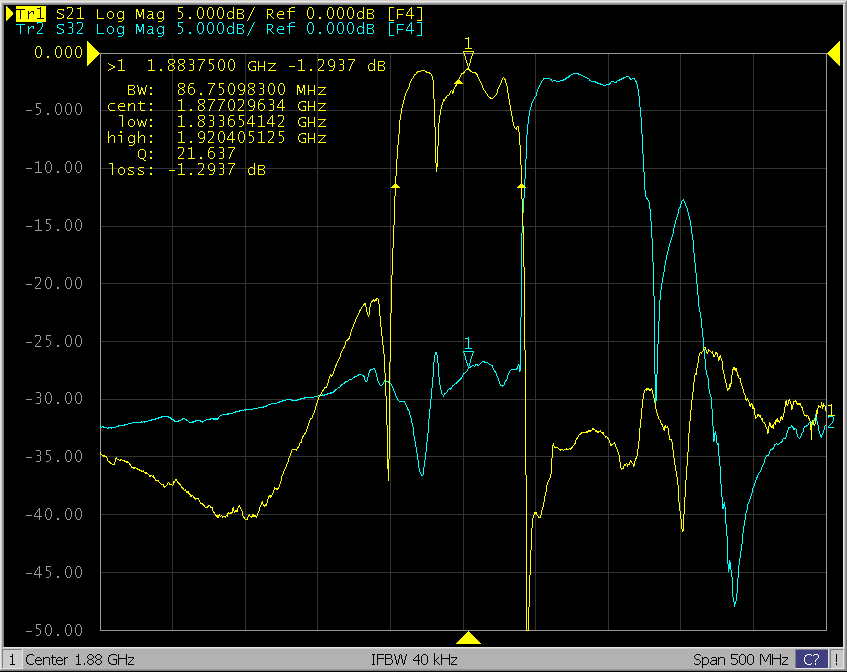Click the cyan marker 1 on S32 trace

(467, 357)
